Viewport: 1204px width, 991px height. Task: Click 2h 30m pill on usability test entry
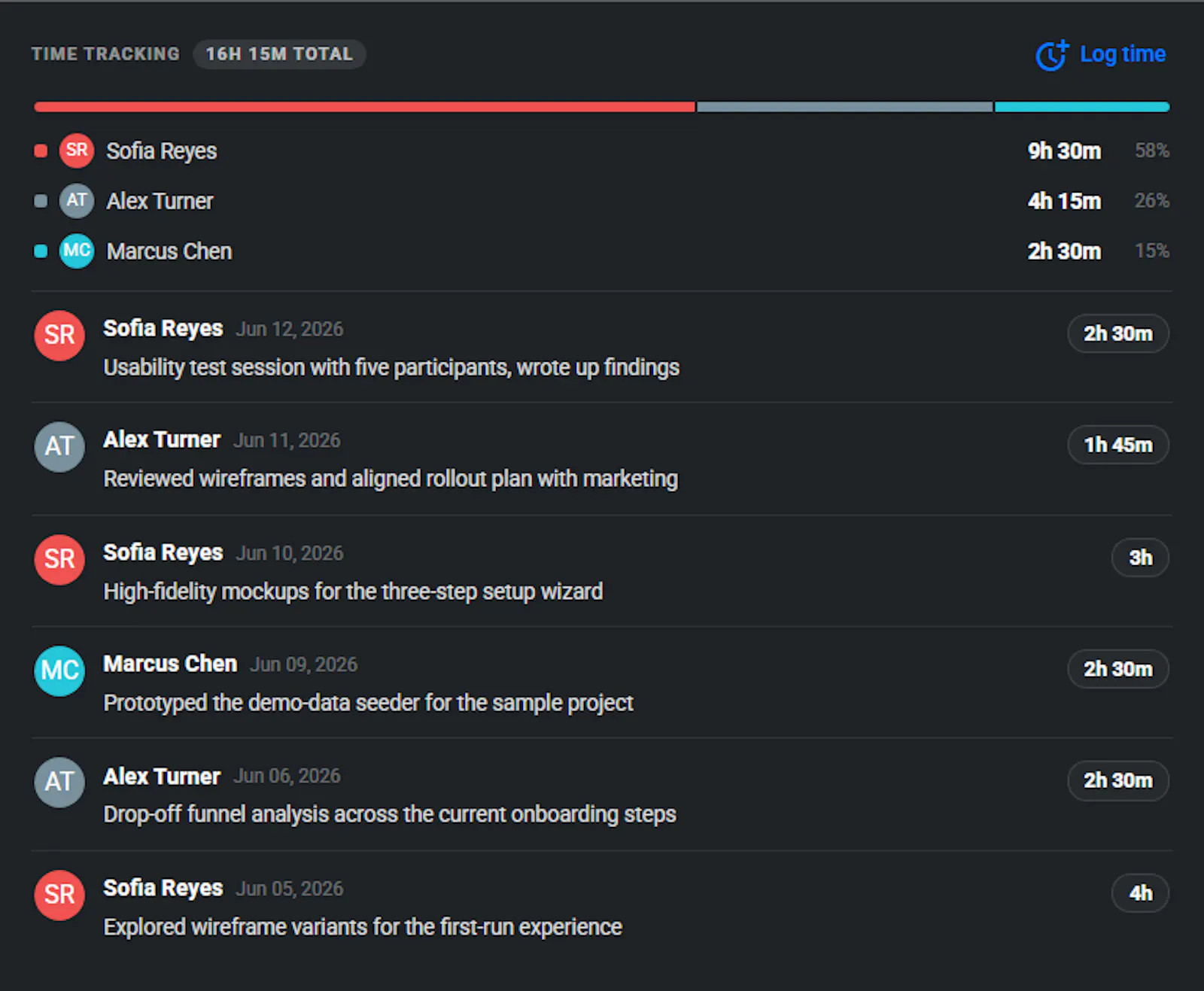pyautogui.click(x=1118, y=333)
